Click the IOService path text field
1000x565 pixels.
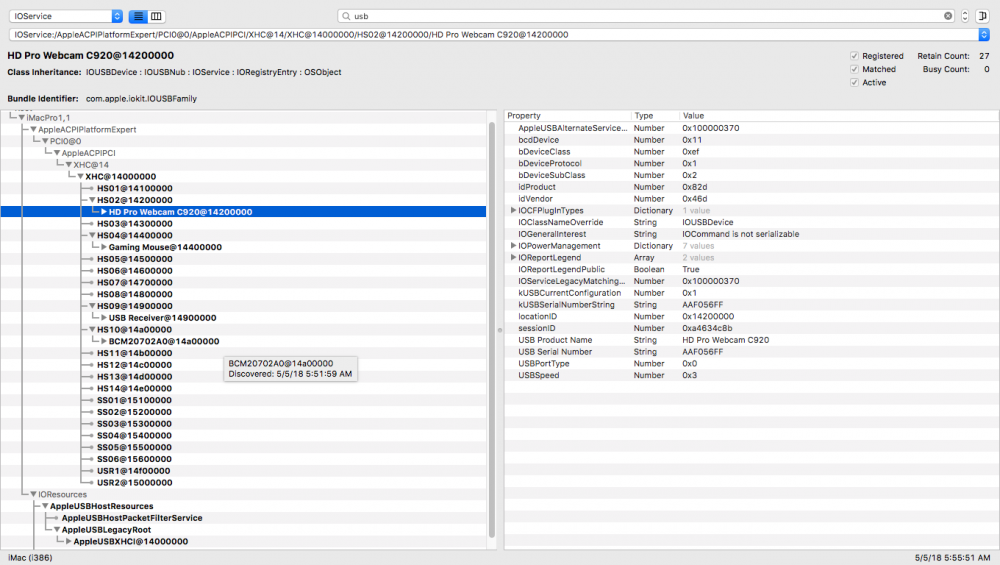494,34
